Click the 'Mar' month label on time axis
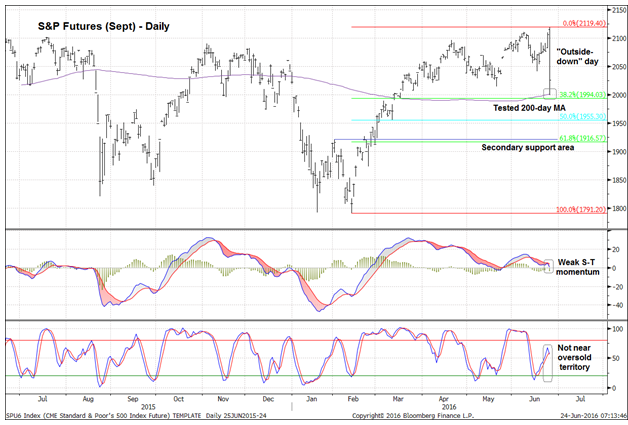628x425 pixels. click(x=398, y=399)
